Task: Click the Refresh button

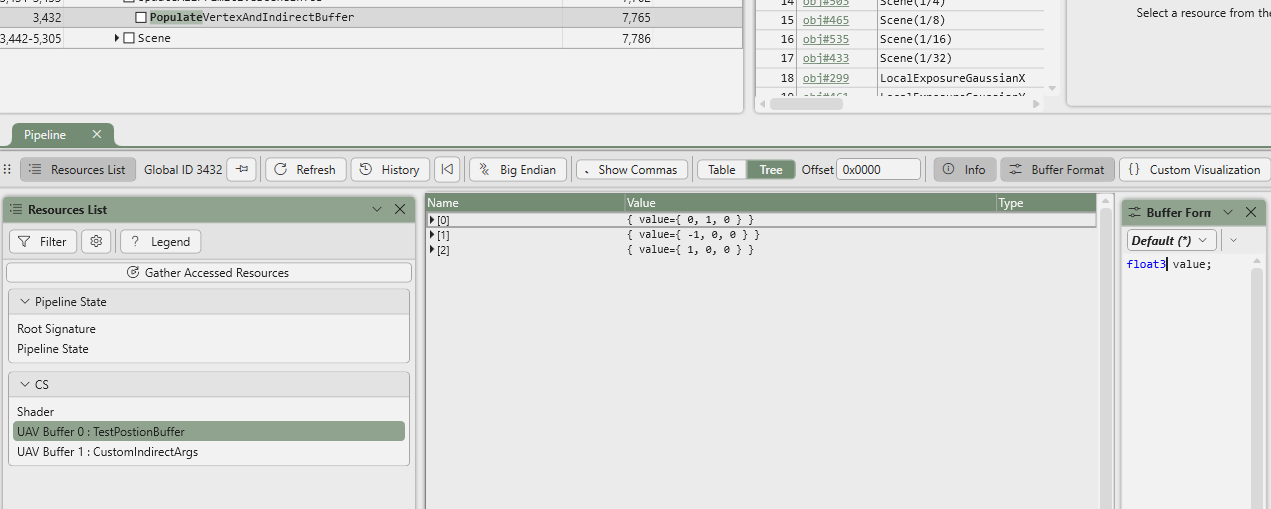Action: tap(306, 170)
